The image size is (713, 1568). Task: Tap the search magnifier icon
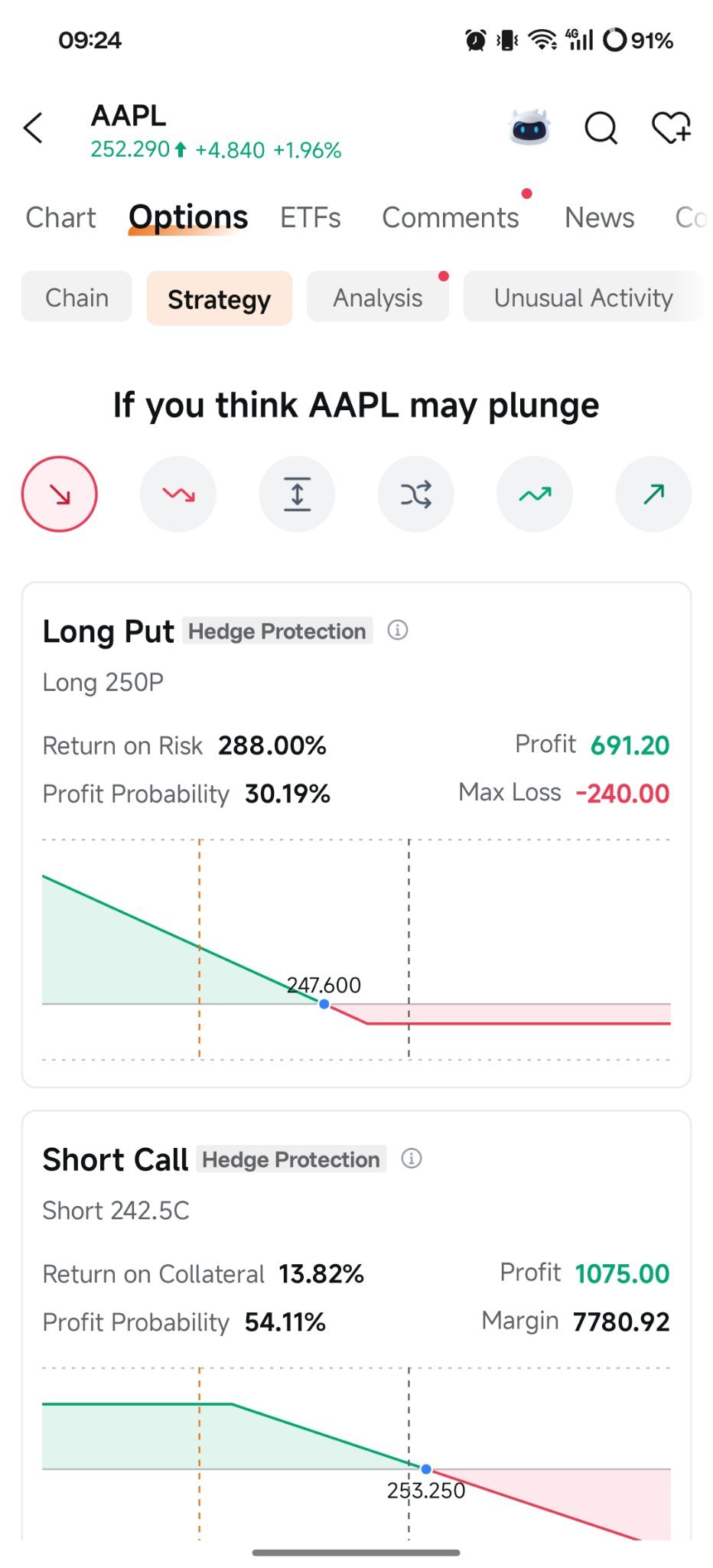click(601, 128)
